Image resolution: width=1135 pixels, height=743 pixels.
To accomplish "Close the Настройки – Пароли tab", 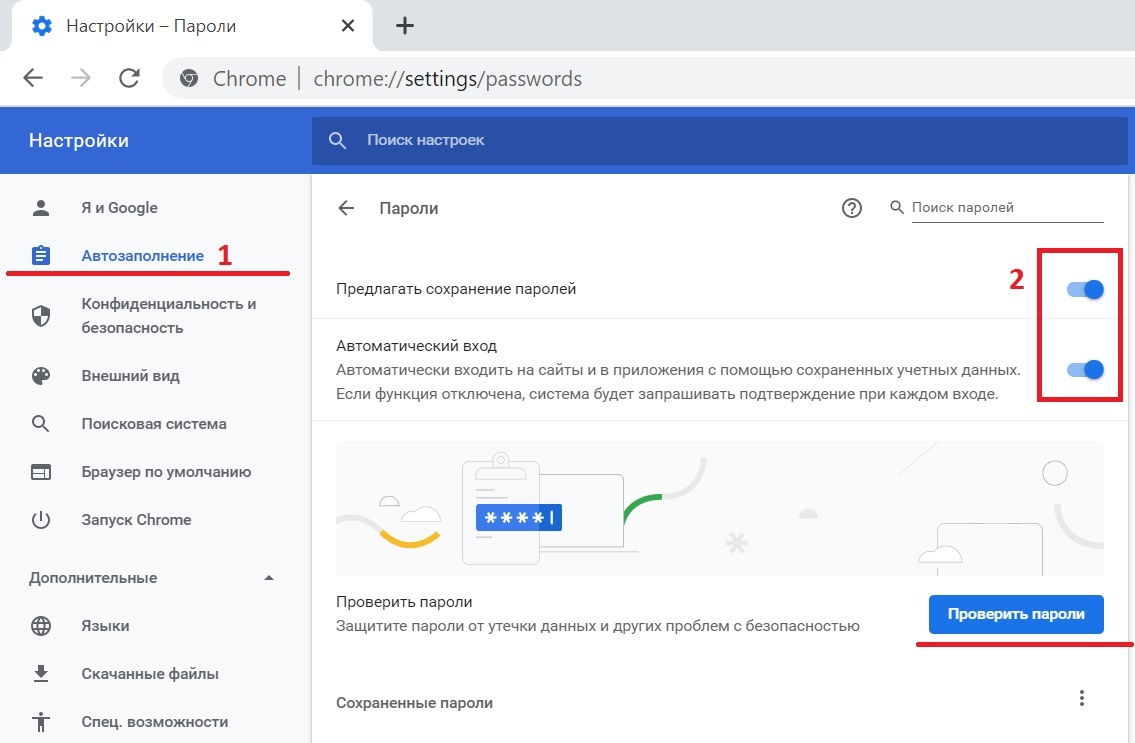I will pyautogui.click(x=347, y=26).
